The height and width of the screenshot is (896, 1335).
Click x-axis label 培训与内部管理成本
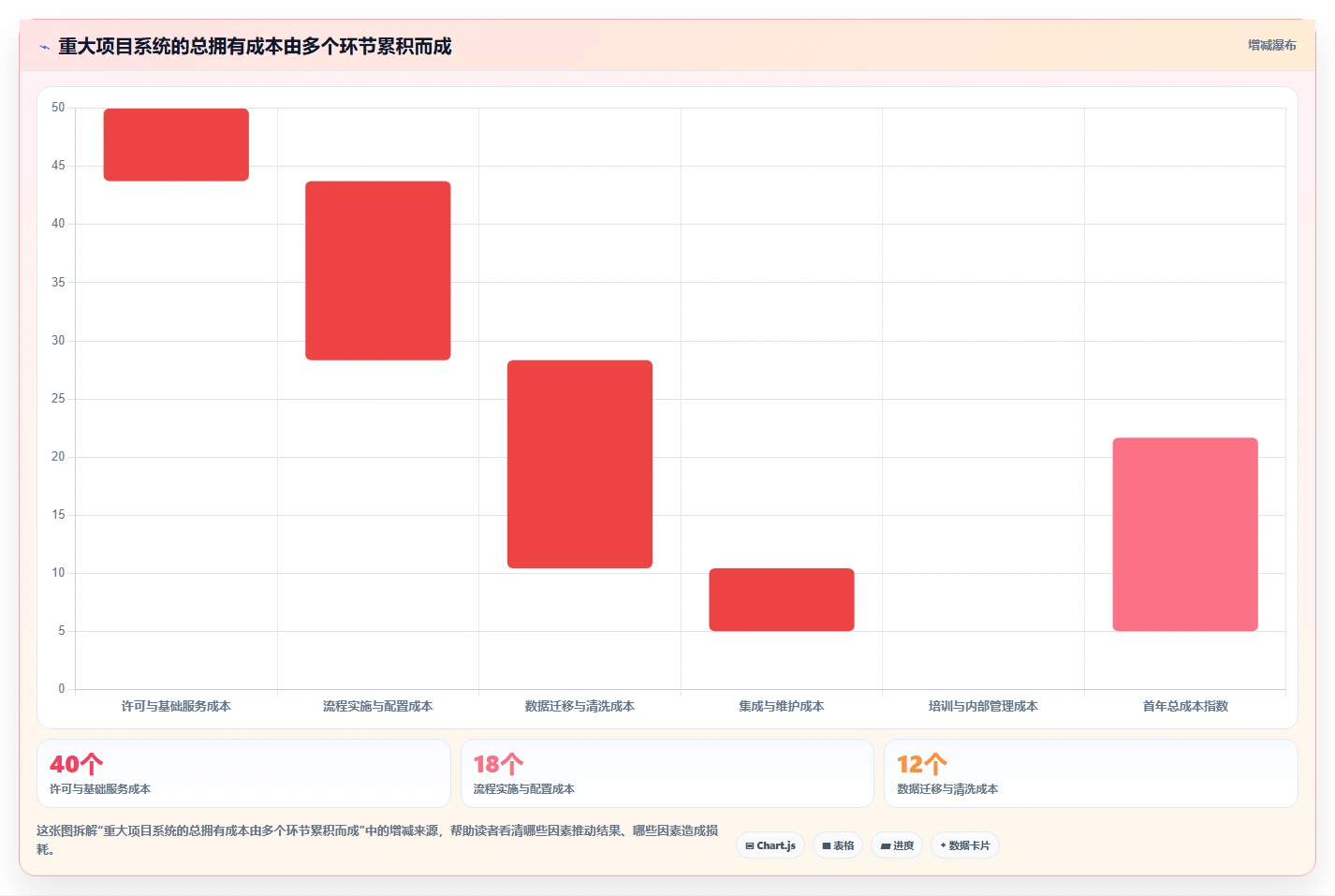(983, 706)
